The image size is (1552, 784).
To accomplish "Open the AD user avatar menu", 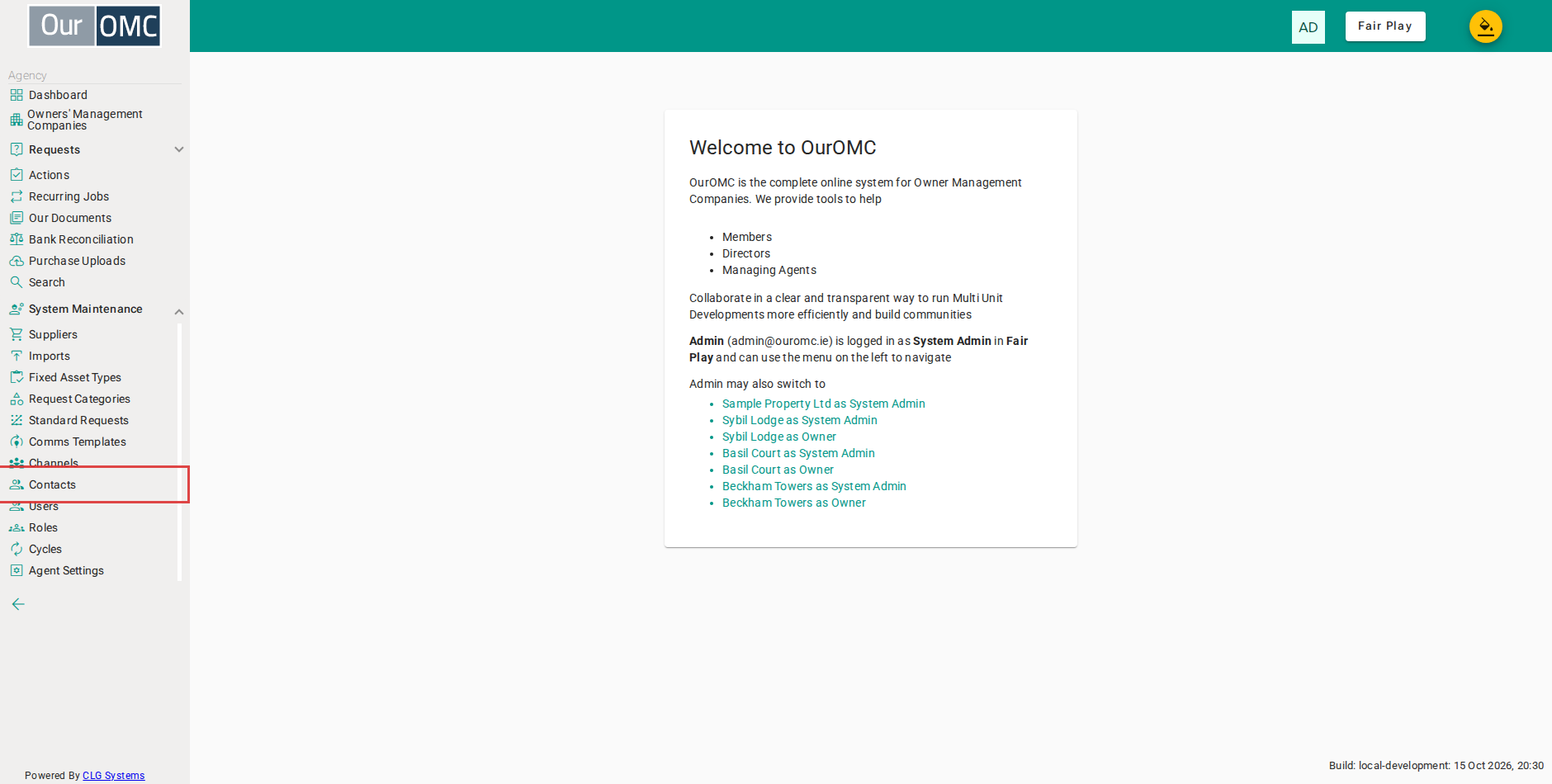I will [x=1308, y=27].
